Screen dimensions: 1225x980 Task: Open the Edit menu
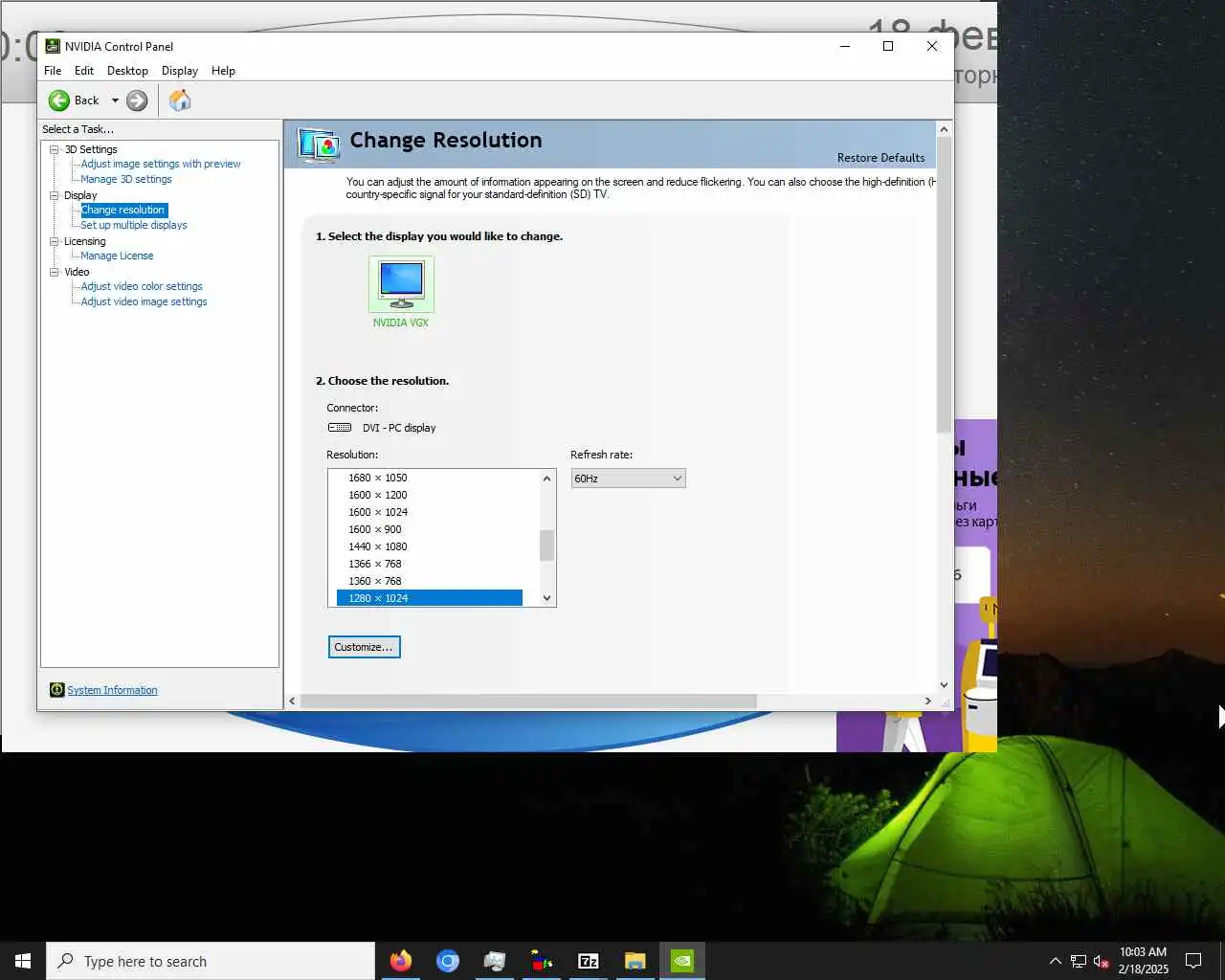[84, 71]
